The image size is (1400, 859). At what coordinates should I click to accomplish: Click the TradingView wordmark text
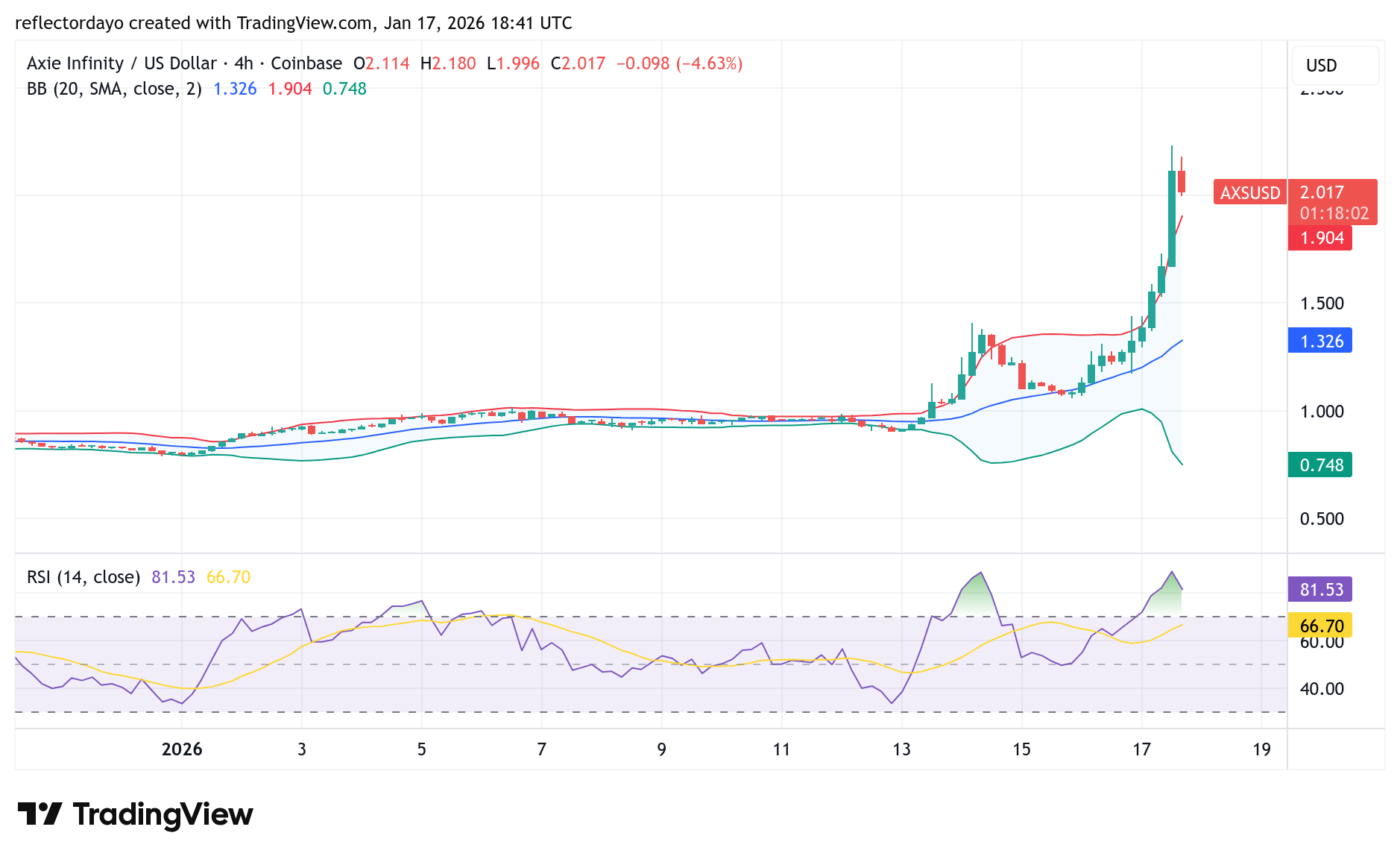[163, 814]
